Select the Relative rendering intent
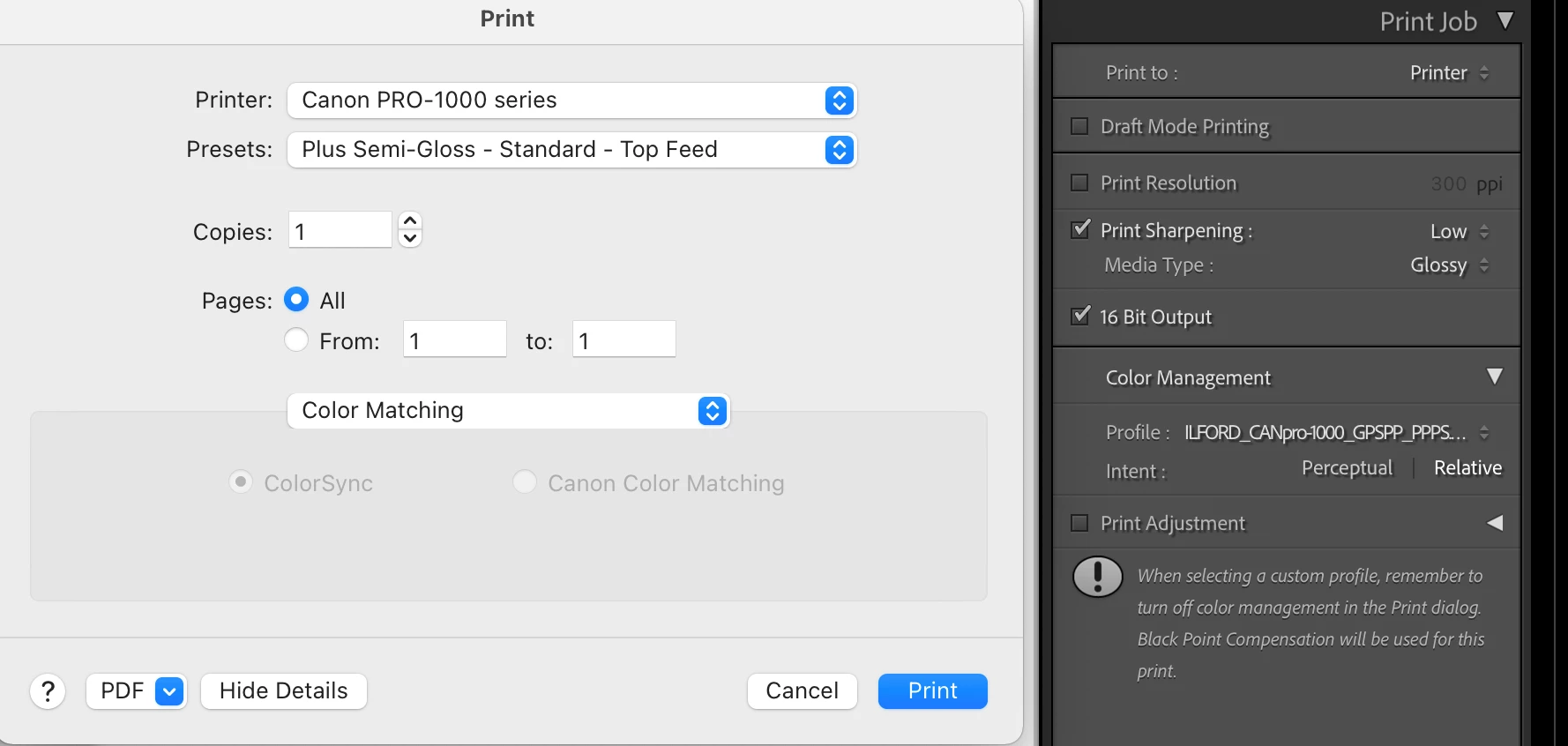 click(x=1467, y=468)
